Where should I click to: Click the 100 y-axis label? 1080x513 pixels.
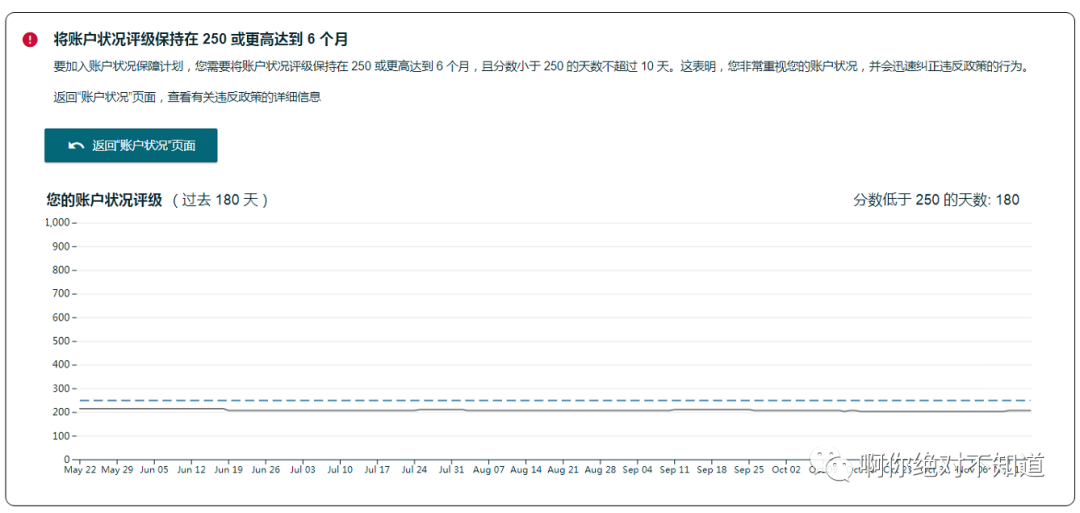(x=62, y=436)
